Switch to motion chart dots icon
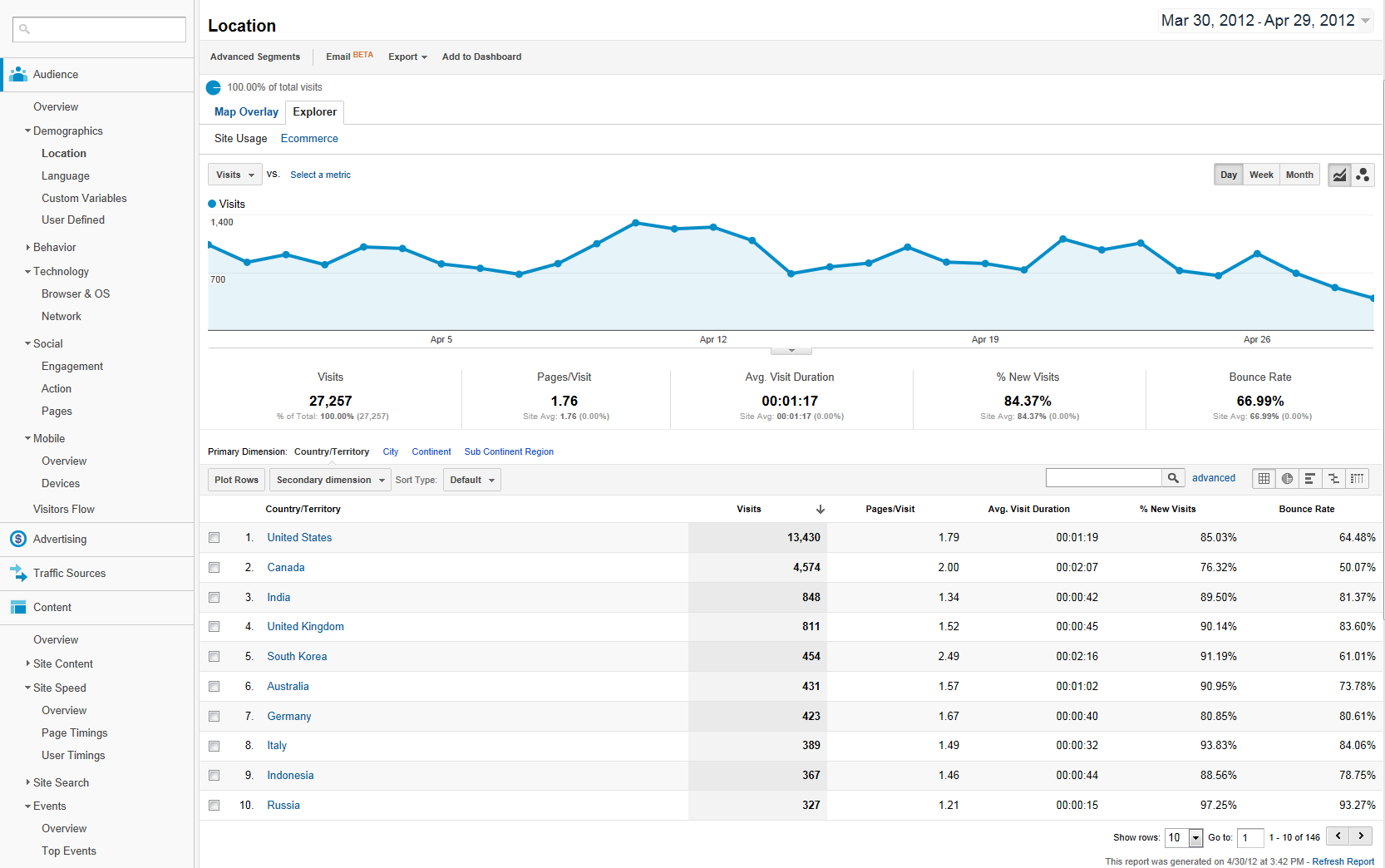Image resolution: width=1385 pixels, height=868 pixels. click(x=1363, y=175)
